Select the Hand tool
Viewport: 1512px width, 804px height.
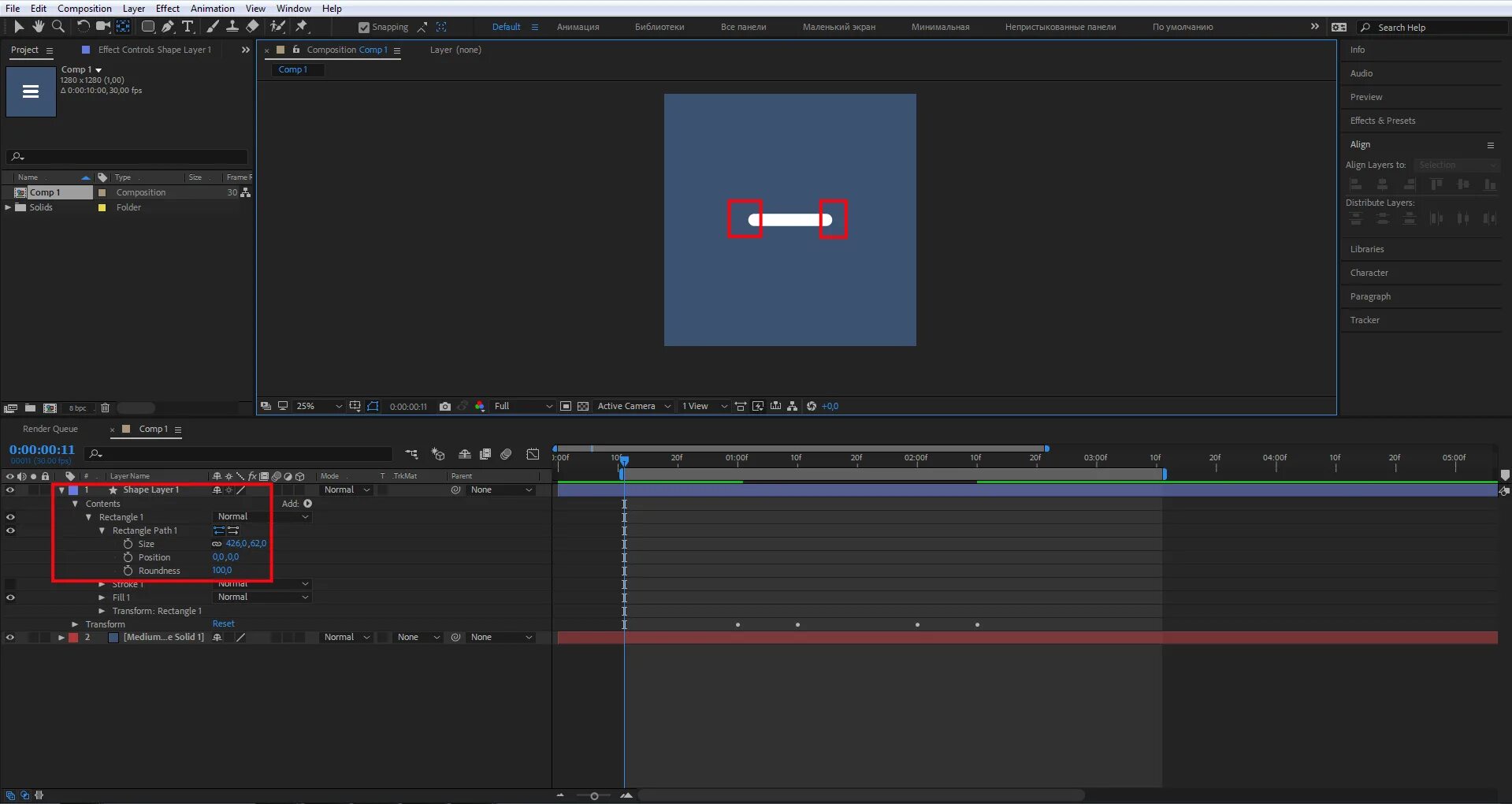[38, 27]
